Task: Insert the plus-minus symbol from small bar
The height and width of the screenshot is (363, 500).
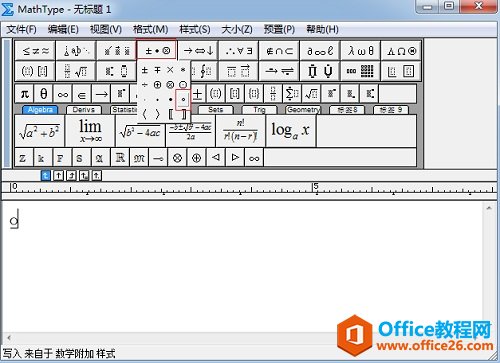Action: (x=198, y=94)
